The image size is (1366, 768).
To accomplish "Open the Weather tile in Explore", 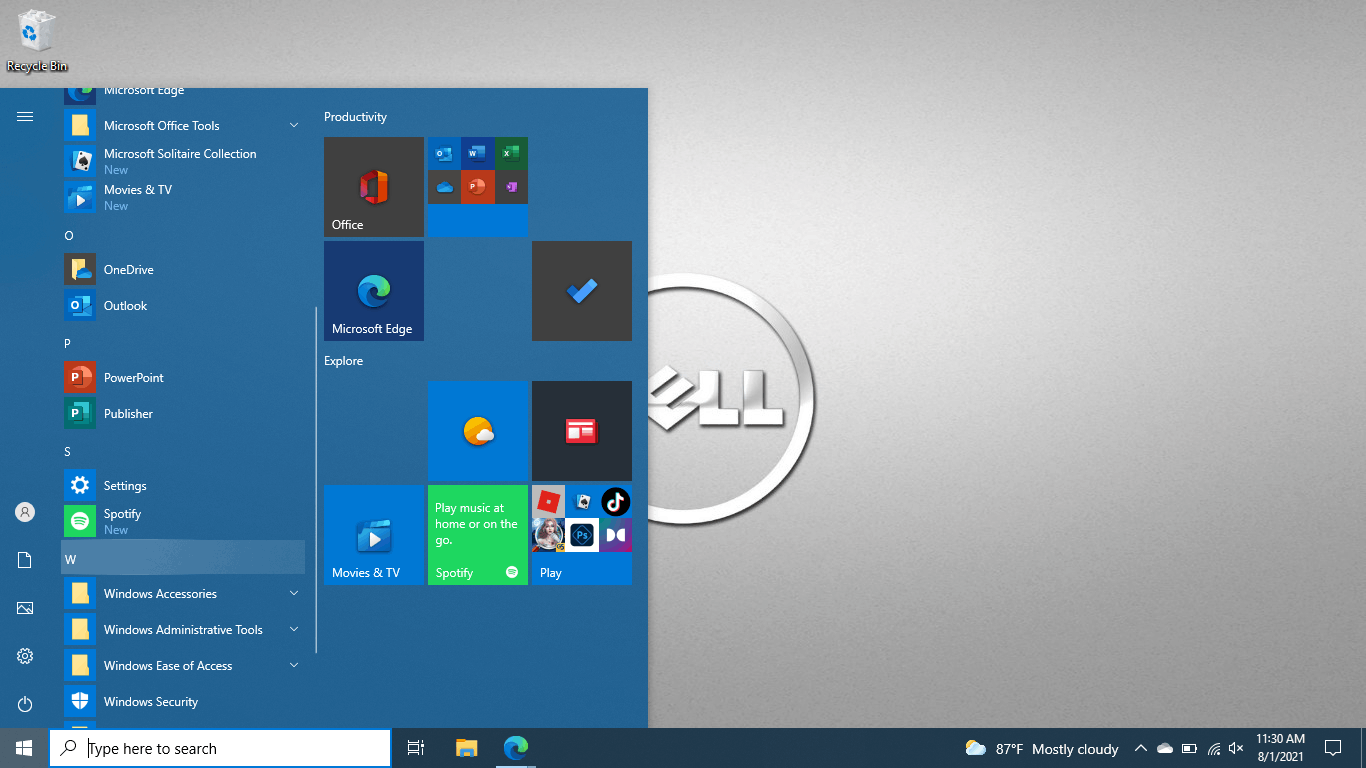I will (478, 431).
